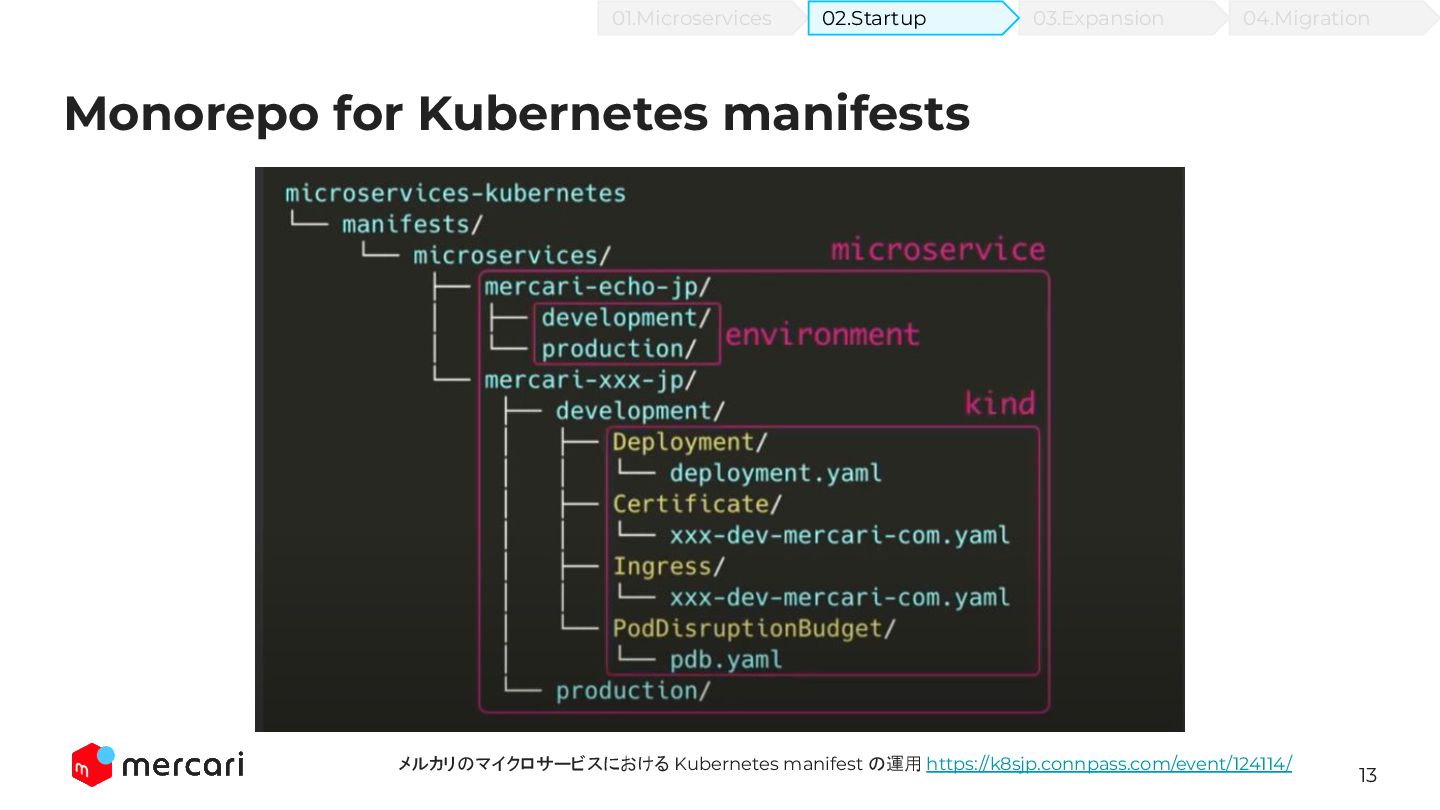Select the 02.Startup section tab
The width and height of the screenshot is (1440, 810).
pyautogui.click(x=912, y=18)
